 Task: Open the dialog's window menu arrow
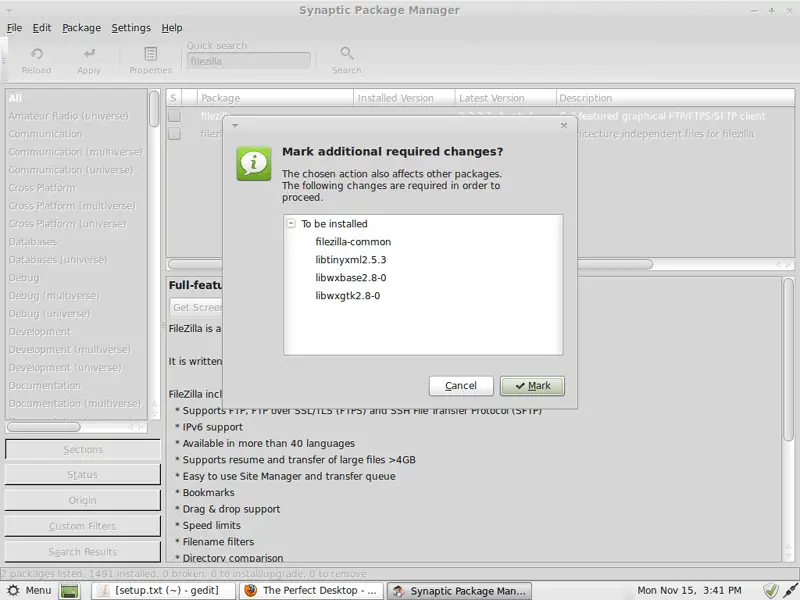pos(235,126)
